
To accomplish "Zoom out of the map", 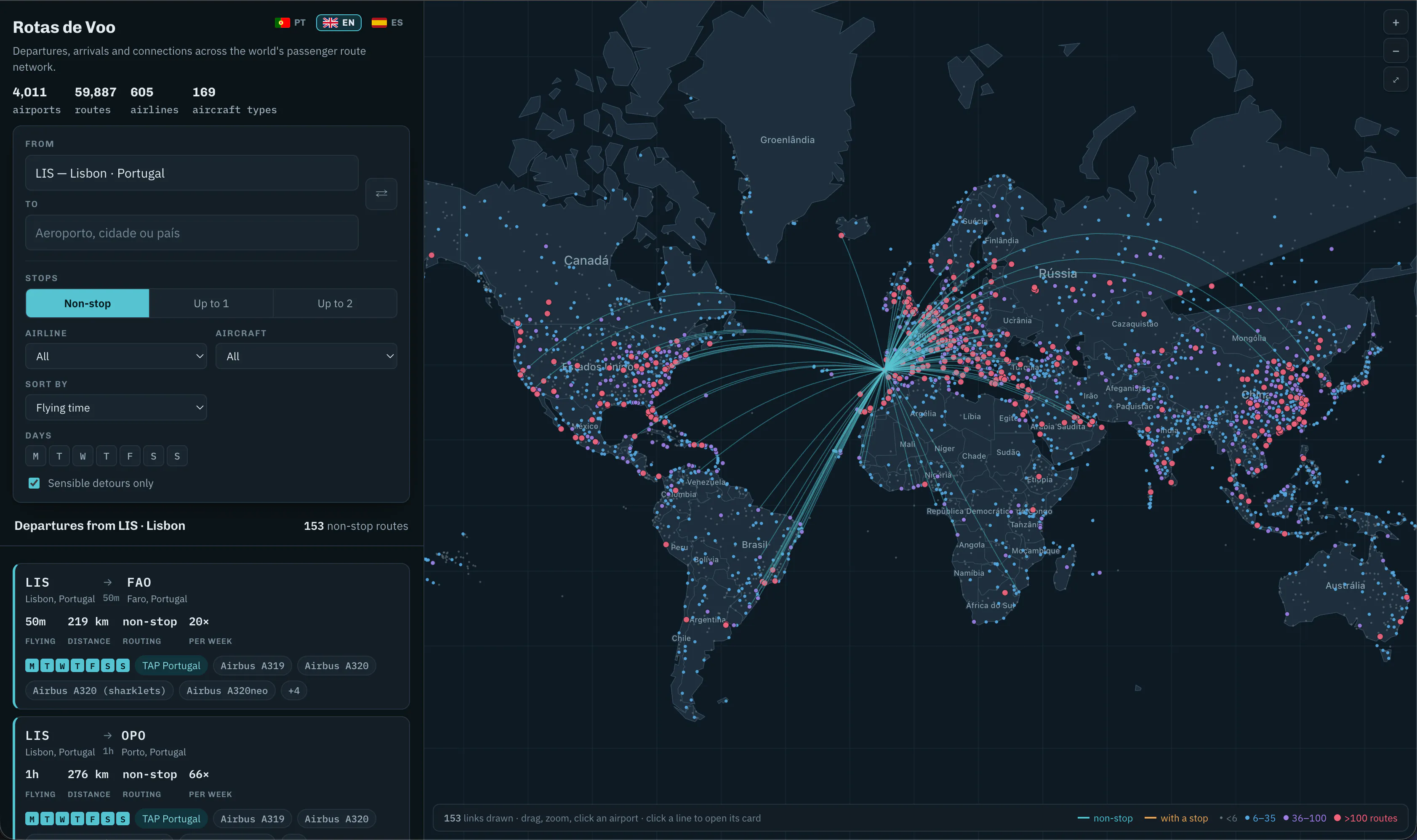I will tap(1396, 51).
